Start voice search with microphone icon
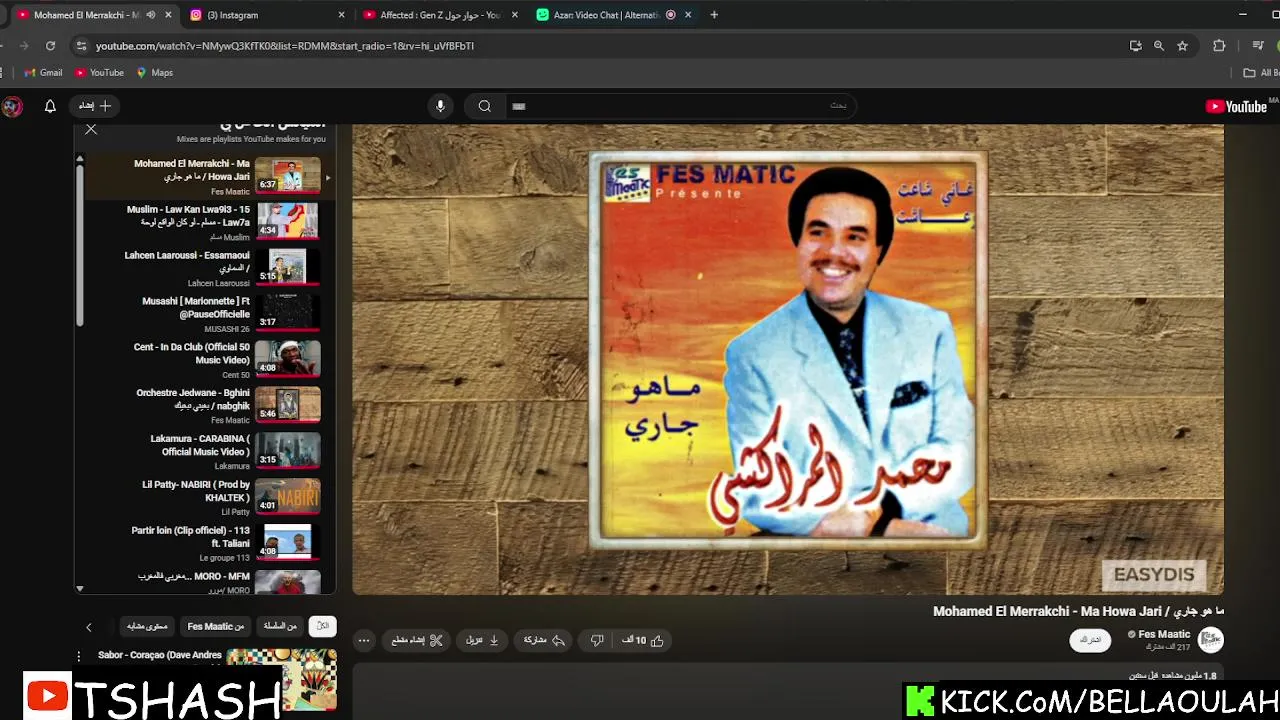1280x720 pixels. pos(440,106)
